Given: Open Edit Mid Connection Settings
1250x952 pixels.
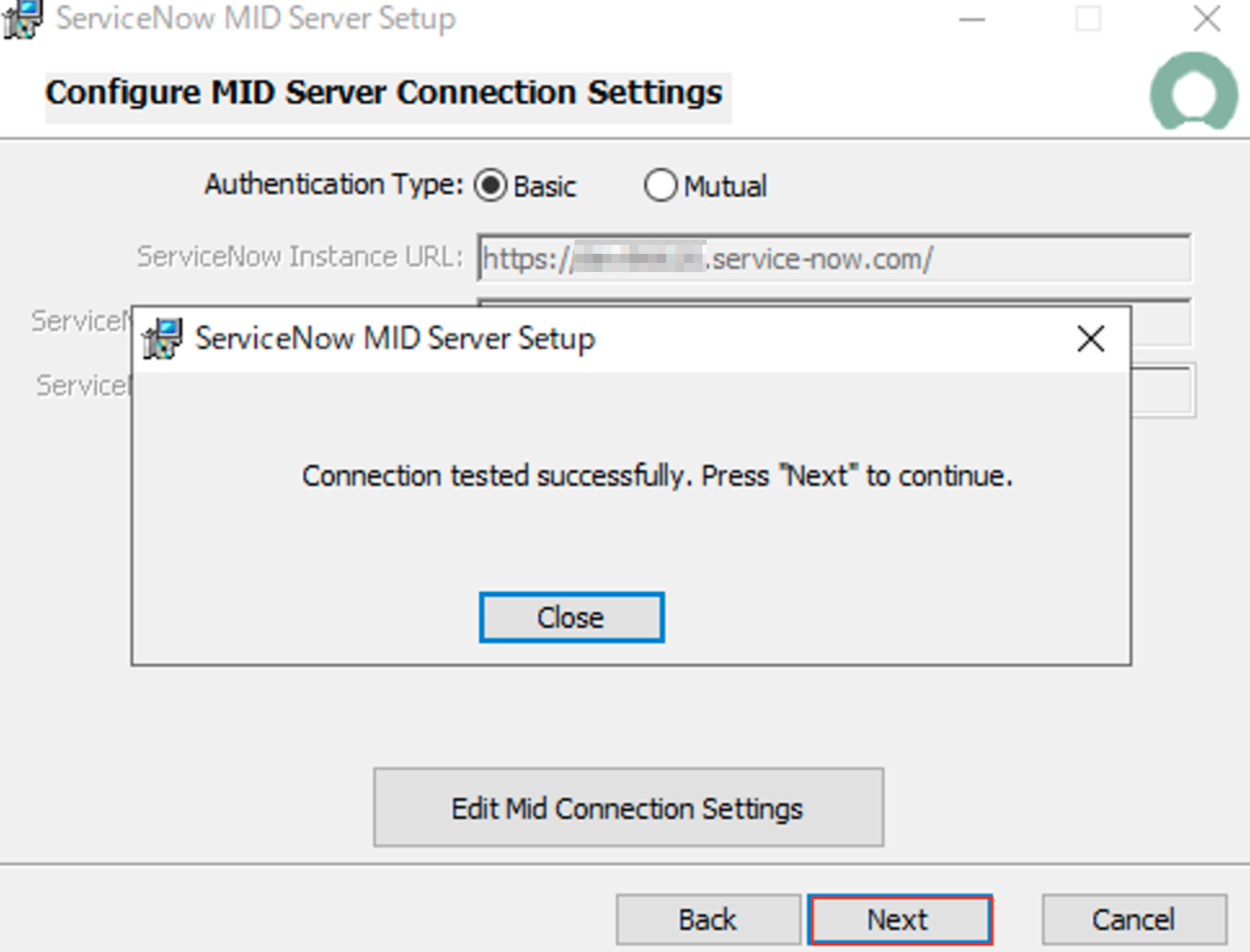Looking at the screenshot, I should click(x=627, y=808).
